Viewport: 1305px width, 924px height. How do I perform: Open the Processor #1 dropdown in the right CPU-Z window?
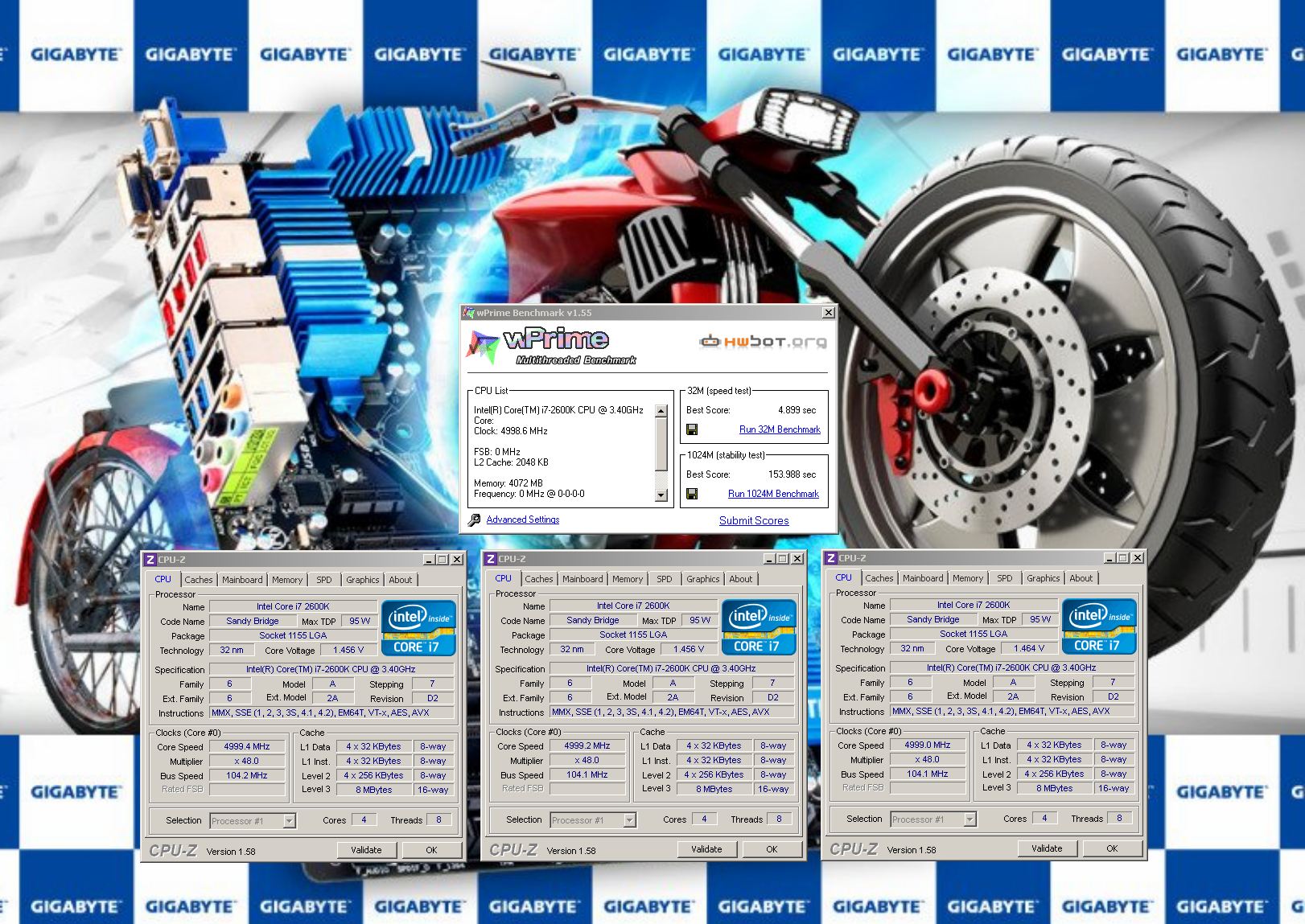[x=969, y=819]
